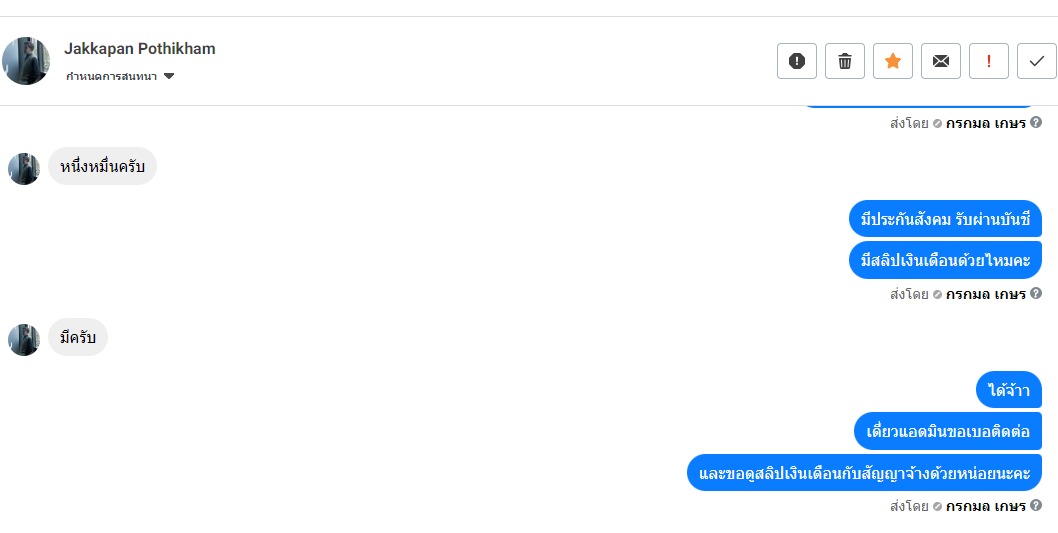Select the "มีครับ" message bubble
This screenshot has height=533, width=1058.
pos(78,337)
